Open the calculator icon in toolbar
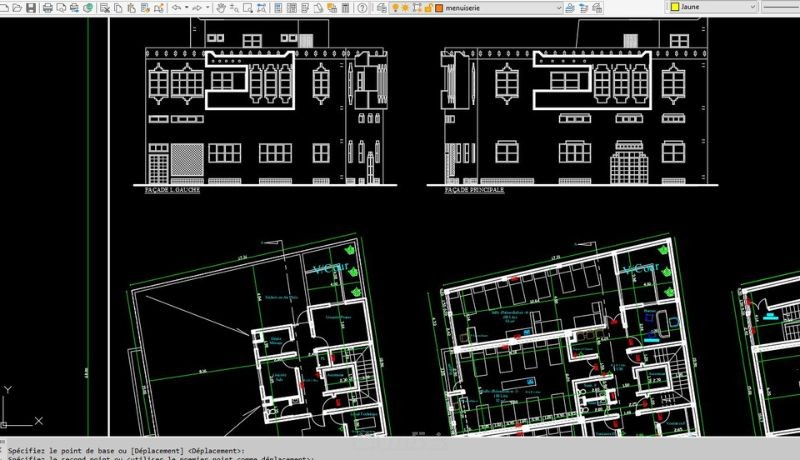The image size is (800, 460). coord(346,8)
